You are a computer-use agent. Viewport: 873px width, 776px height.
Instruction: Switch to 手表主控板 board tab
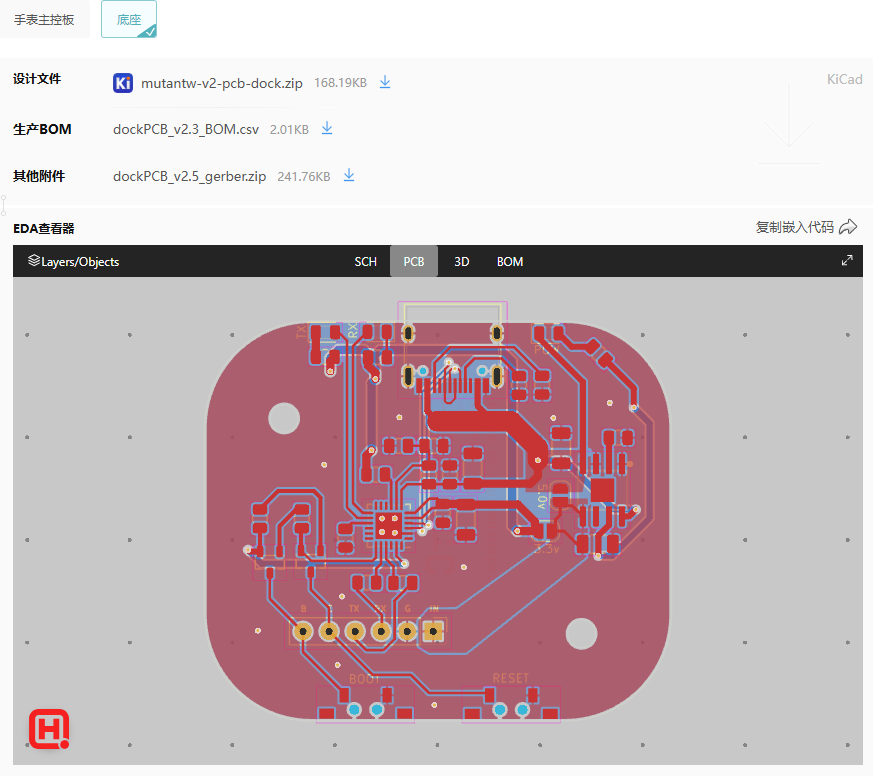coord(44,20)
